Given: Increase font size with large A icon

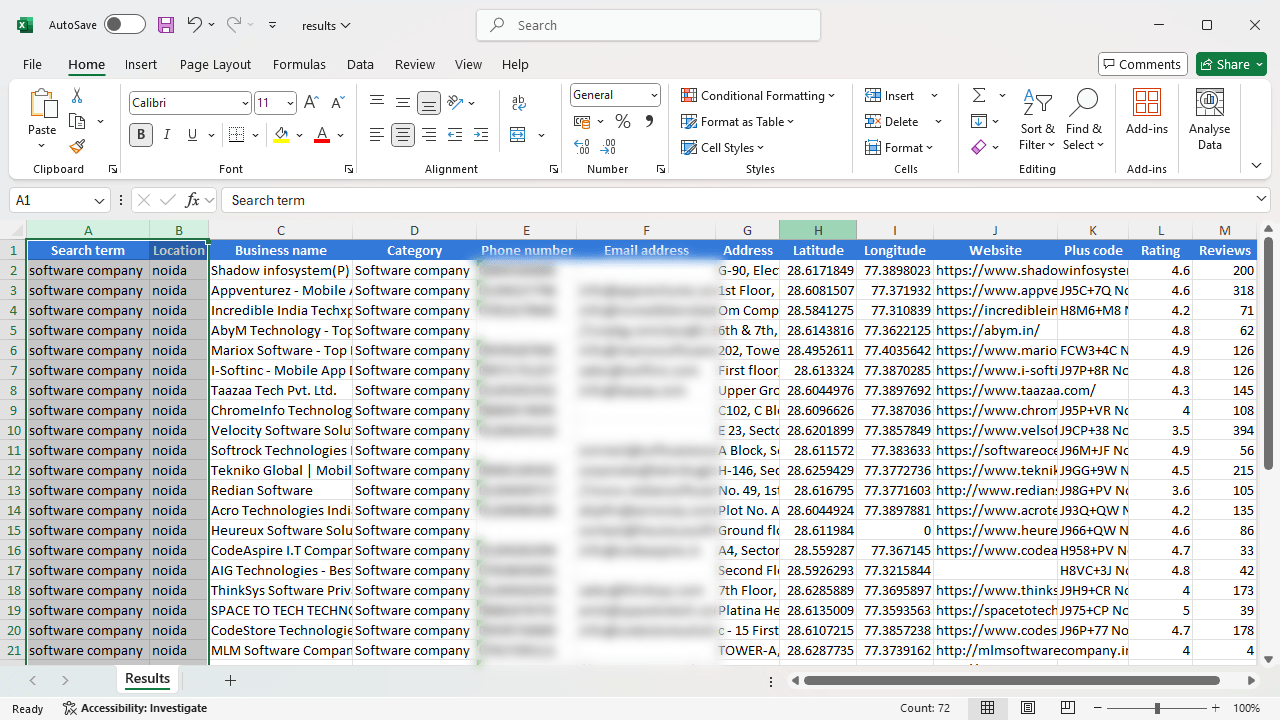Looking at the screenshot, I should (311, 102).
